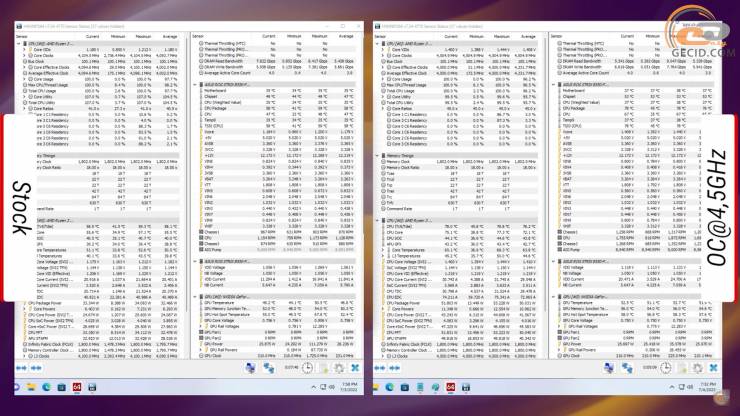Image resolution: width=740 pixels, height=416 pixels.
Task: Start logging via file icon in OC window
Action: point(682,368)
